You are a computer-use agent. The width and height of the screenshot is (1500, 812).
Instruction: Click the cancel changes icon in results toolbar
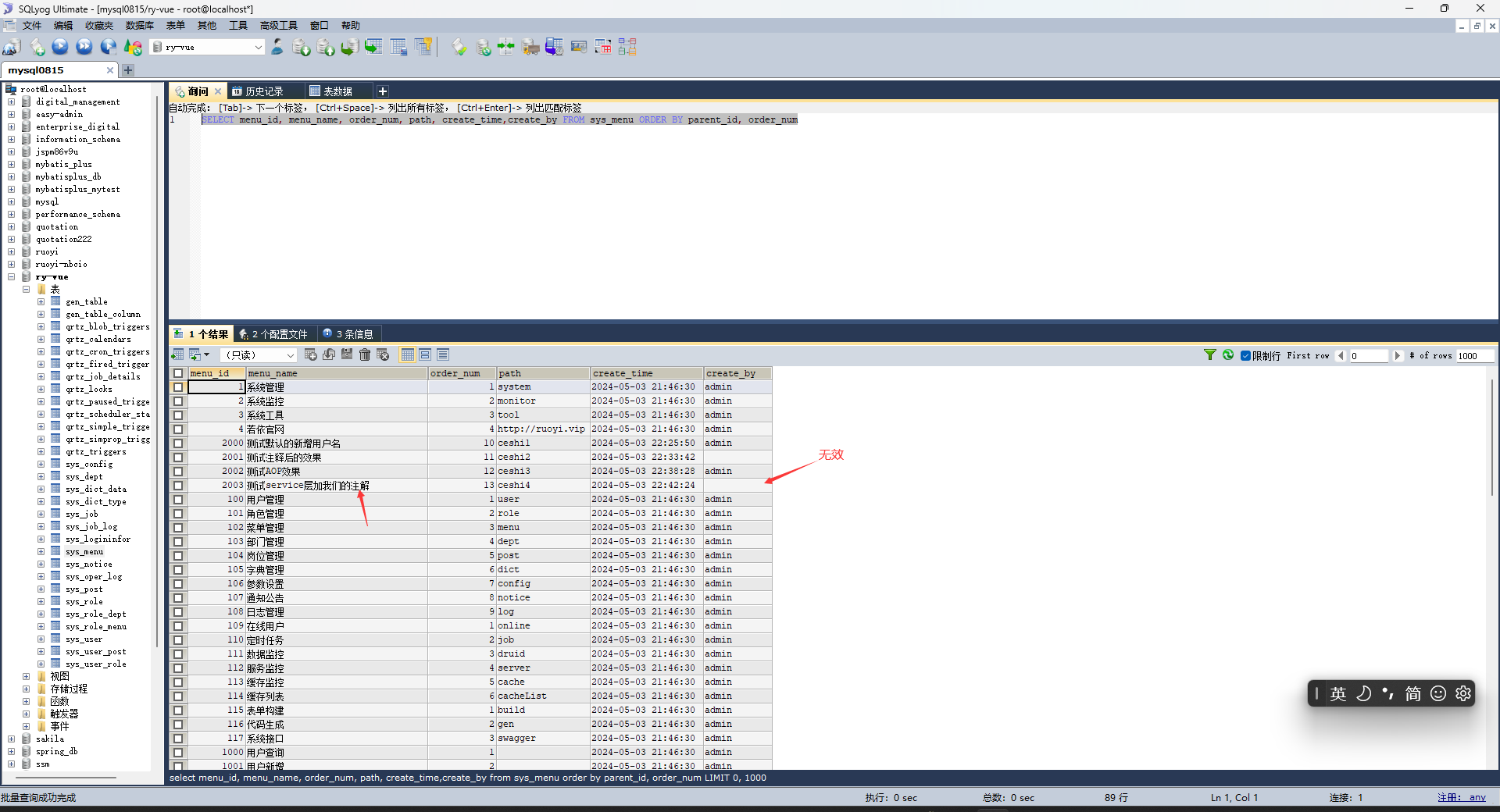(383, 355)
